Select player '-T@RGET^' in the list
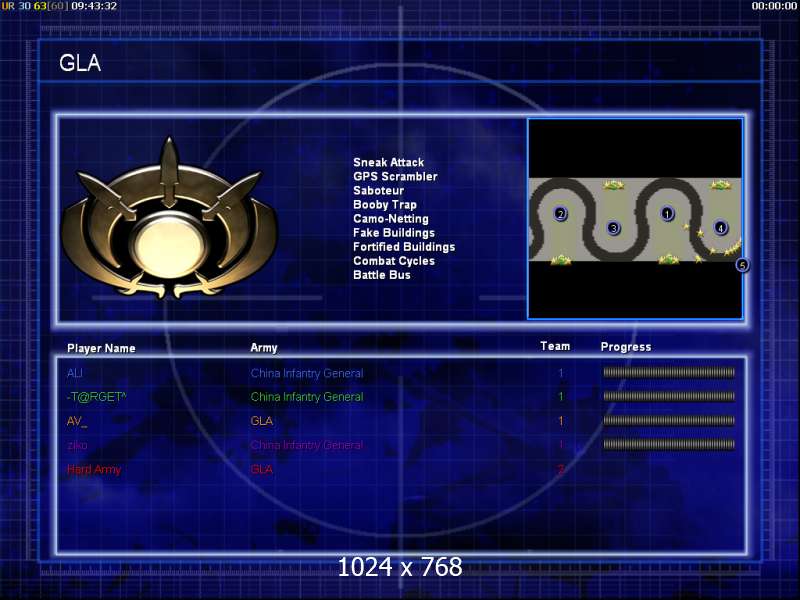Image resolution: width=800 pixels, height=600 pixels. pyautogui.click(x=96, y=396)
